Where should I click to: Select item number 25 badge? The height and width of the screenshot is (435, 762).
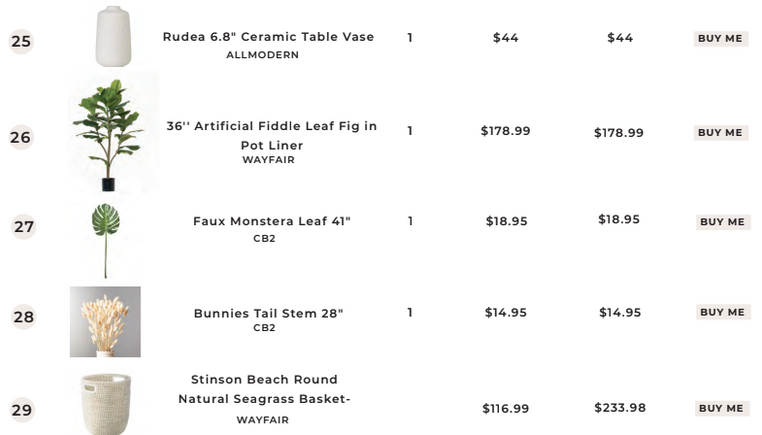tap(21, 41)
